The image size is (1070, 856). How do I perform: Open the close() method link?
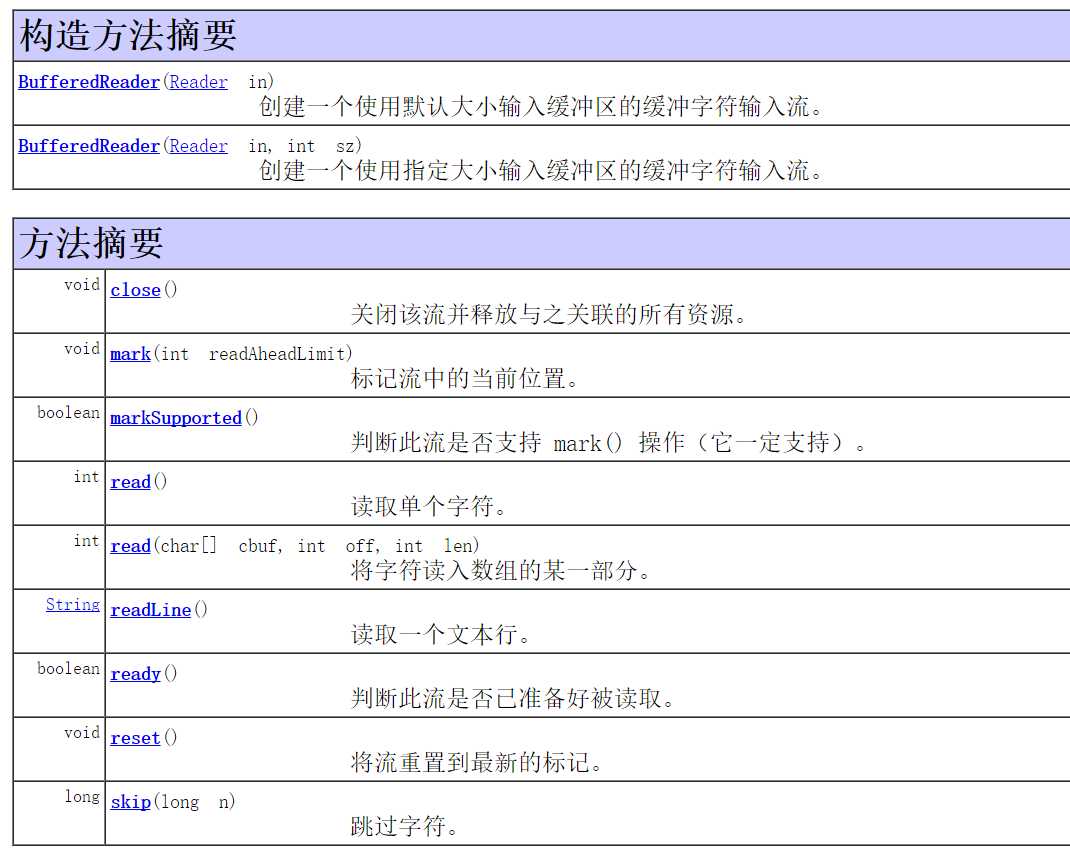click(135, 290)
